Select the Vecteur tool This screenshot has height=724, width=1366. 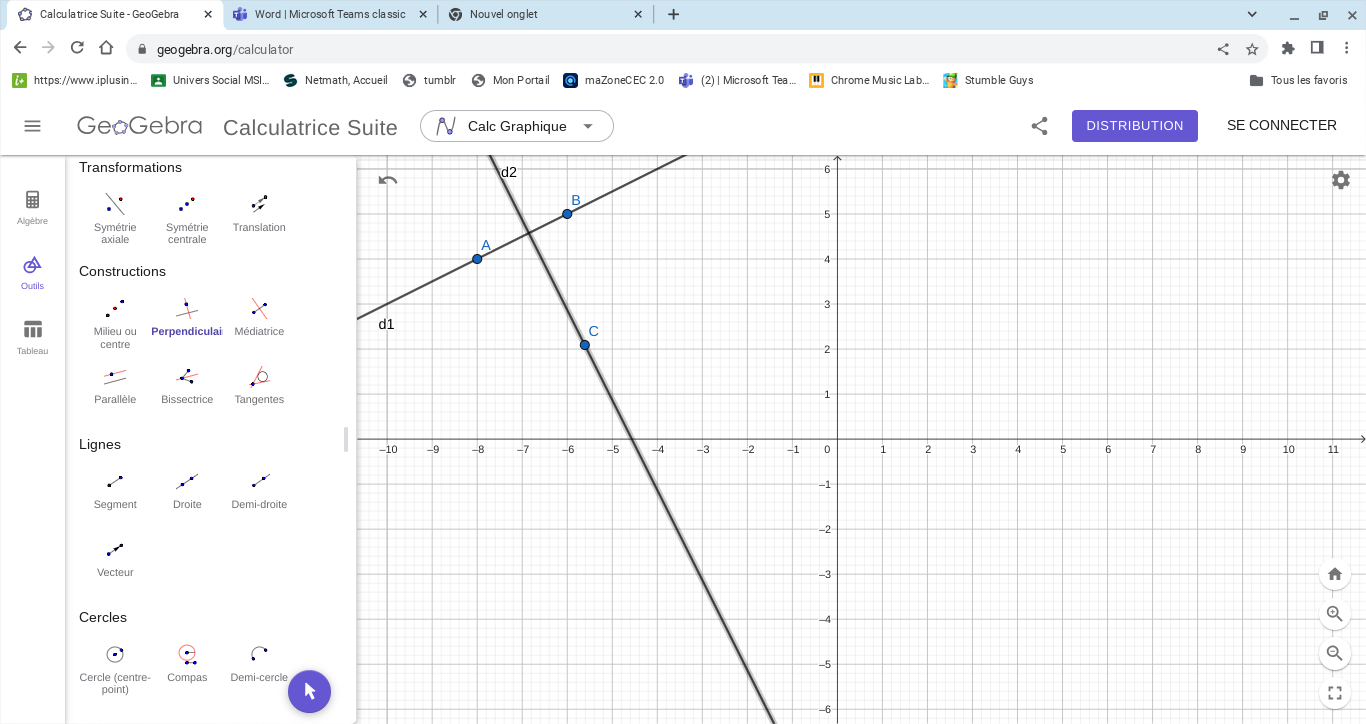tap(115, 558)
